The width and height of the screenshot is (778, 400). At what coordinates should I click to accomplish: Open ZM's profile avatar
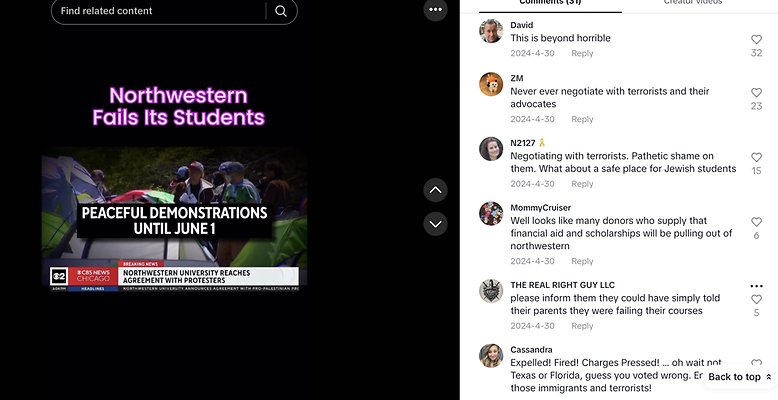tap(491, 84)
